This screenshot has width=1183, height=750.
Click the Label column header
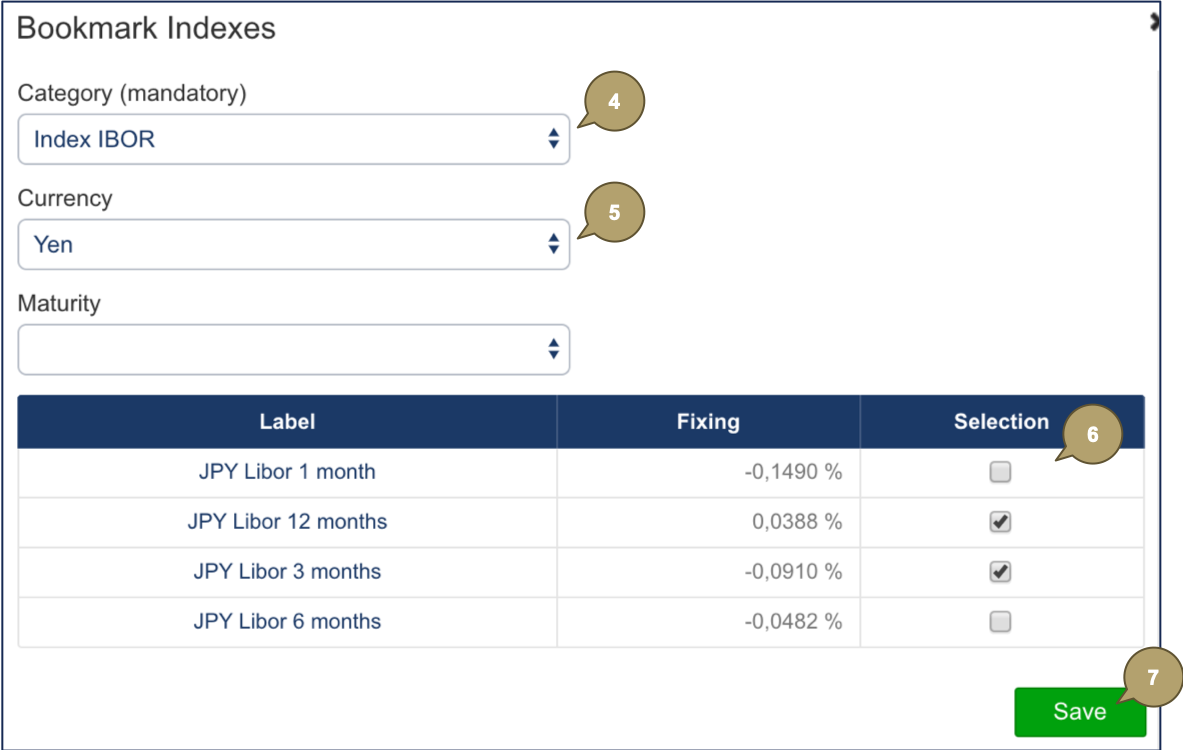287,421
